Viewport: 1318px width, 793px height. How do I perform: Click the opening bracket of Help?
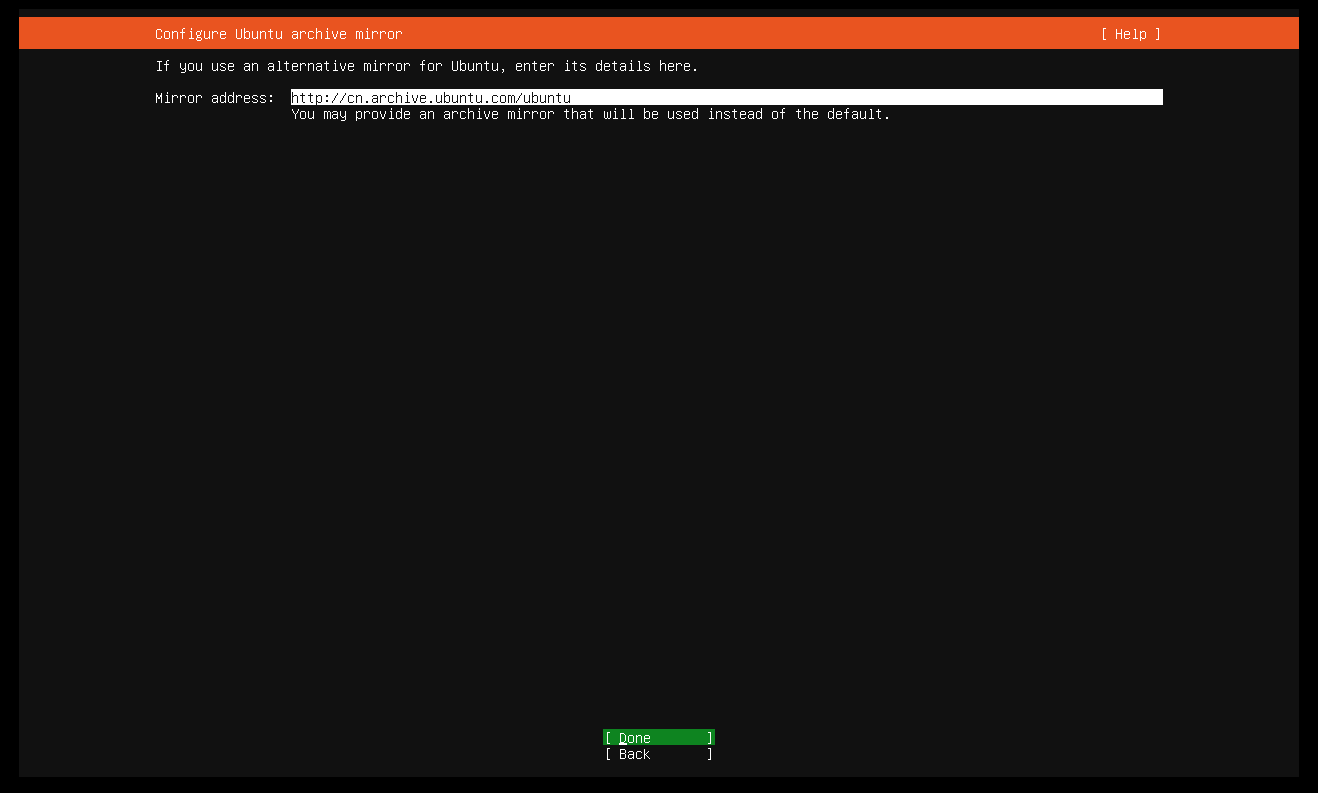pyautogui.click(x=1104, y=34)
